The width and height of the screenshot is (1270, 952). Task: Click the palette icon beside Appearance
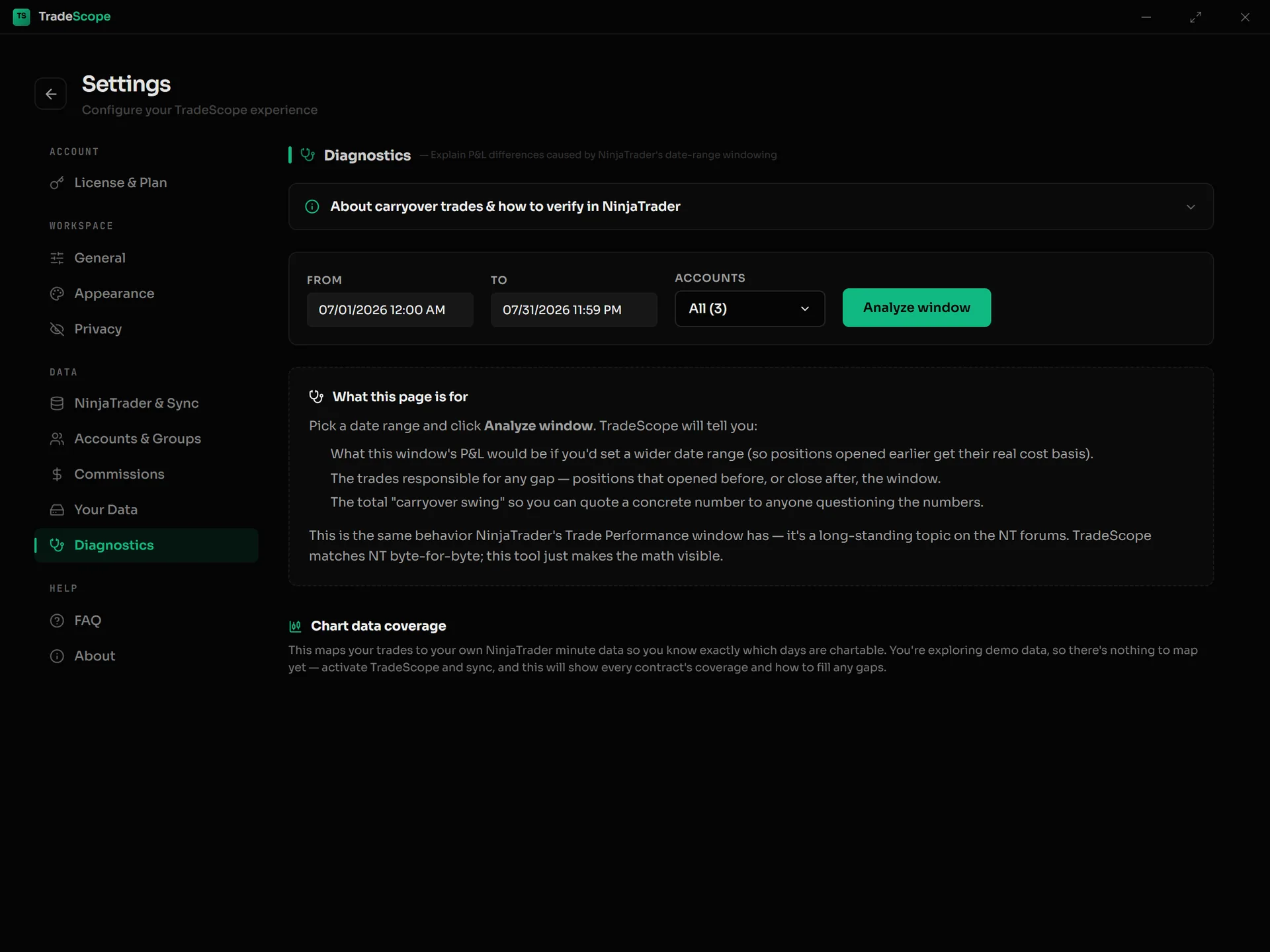click(x=57, y=294)
